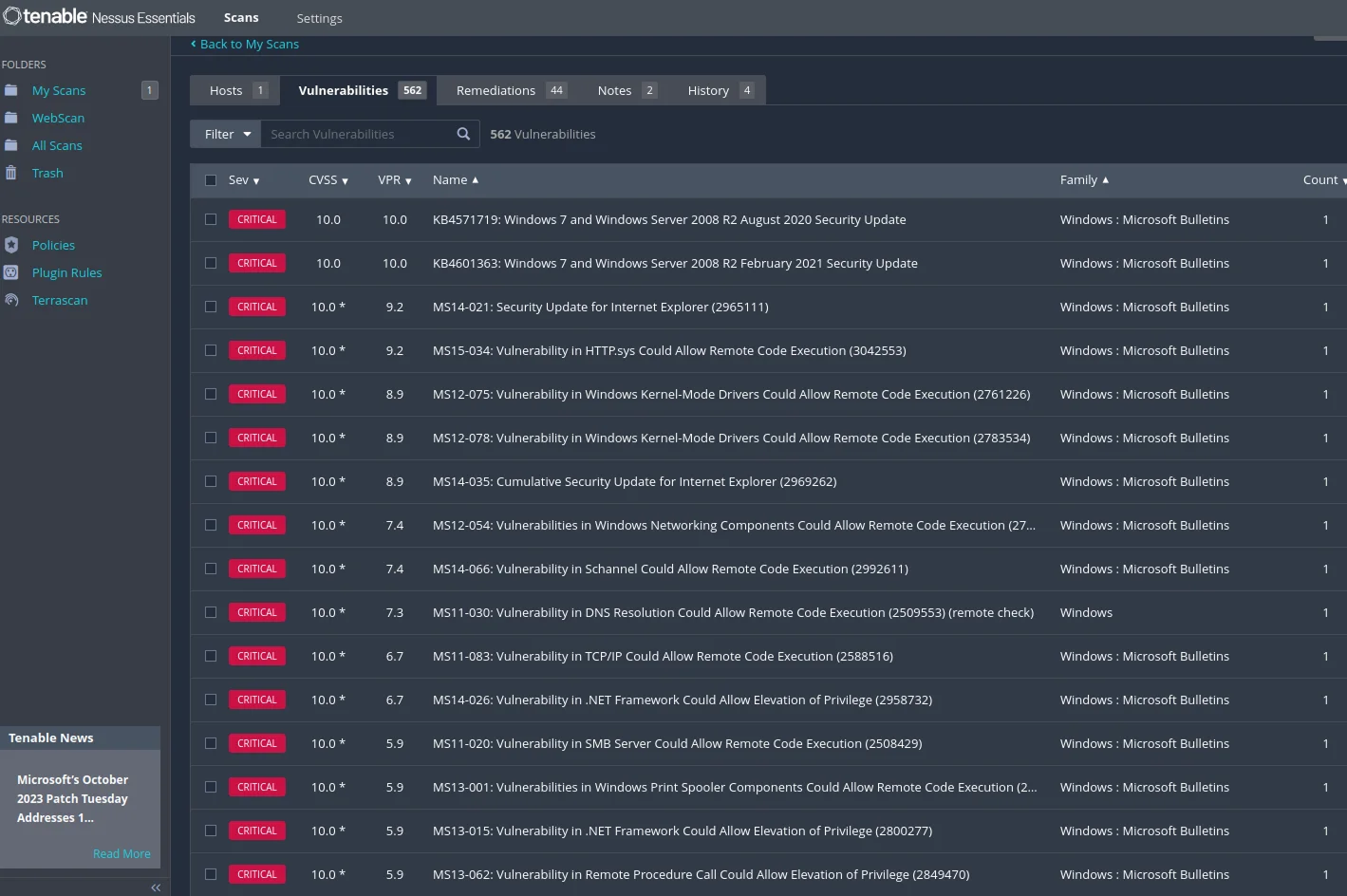The height and width of the screenshot is (896, 1347).
Task: Click the WebScan folder icon
Action: [11, 118]
